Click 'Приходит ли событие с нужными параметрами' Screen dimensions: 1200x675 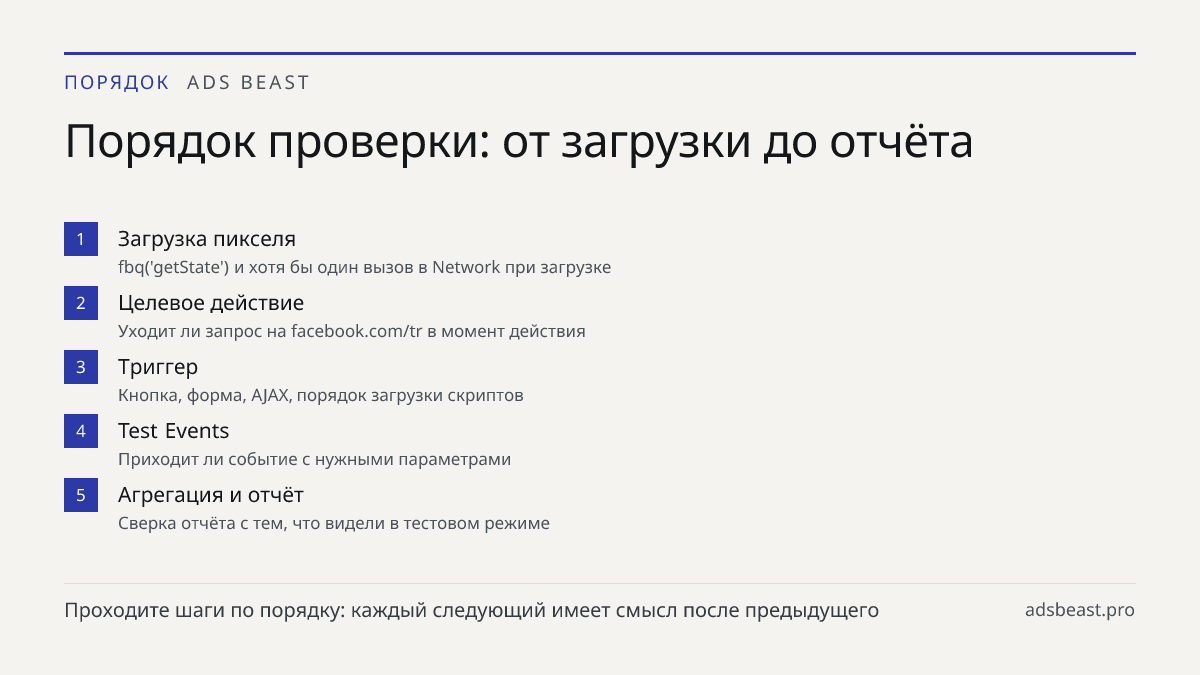pos(315,460)
